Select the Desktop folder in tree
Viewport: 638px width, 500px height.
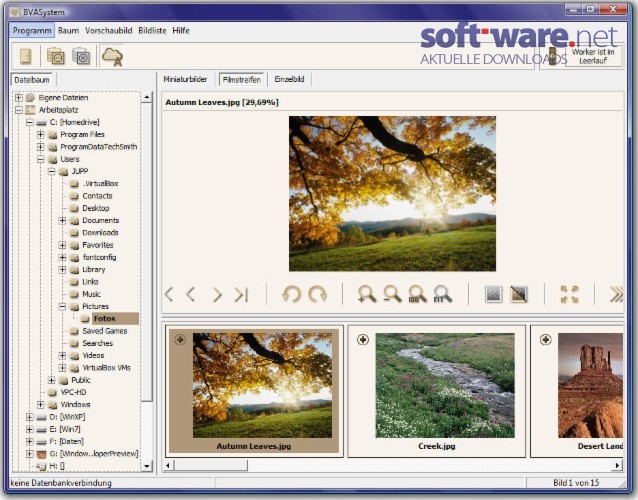[x=96, y=208]
